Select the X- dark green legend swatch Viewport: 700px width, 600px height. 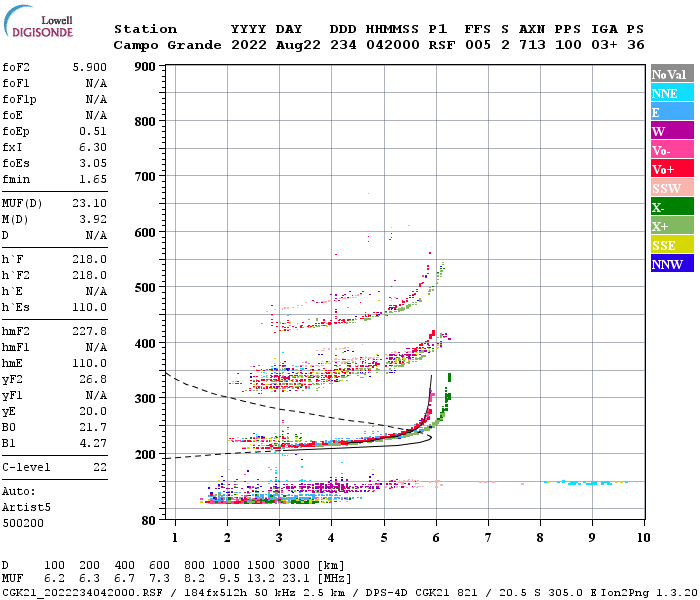[672, 207]
